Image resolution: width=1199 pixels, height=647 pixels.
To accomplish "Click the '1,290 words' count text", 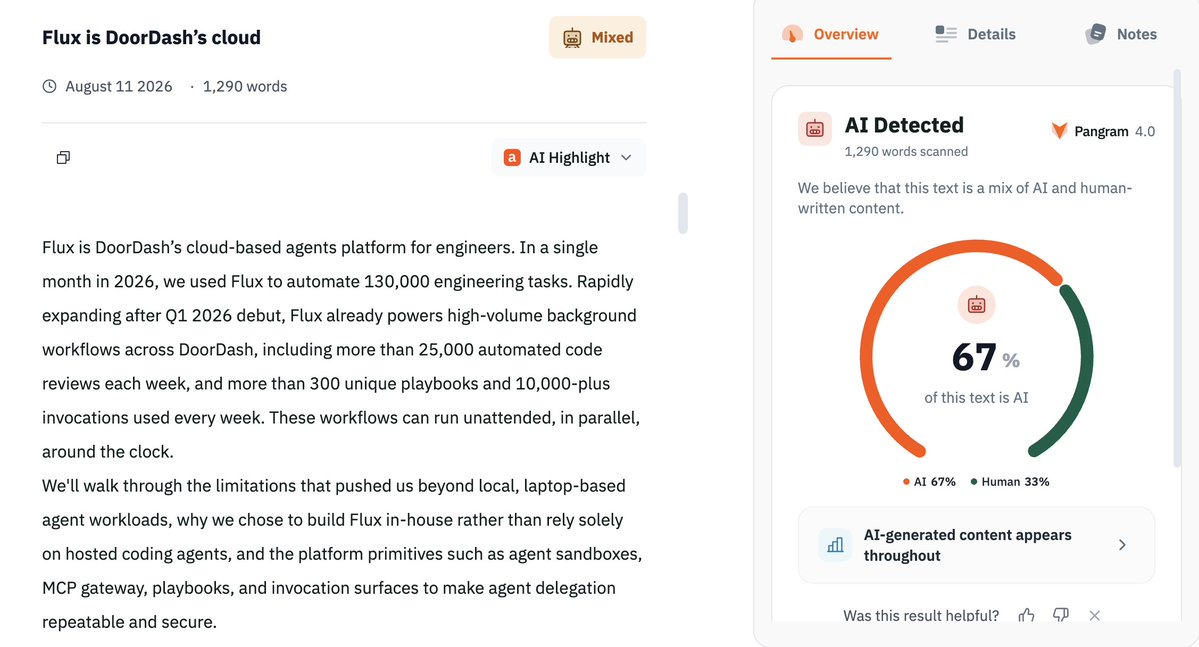I will coord(245,86).
